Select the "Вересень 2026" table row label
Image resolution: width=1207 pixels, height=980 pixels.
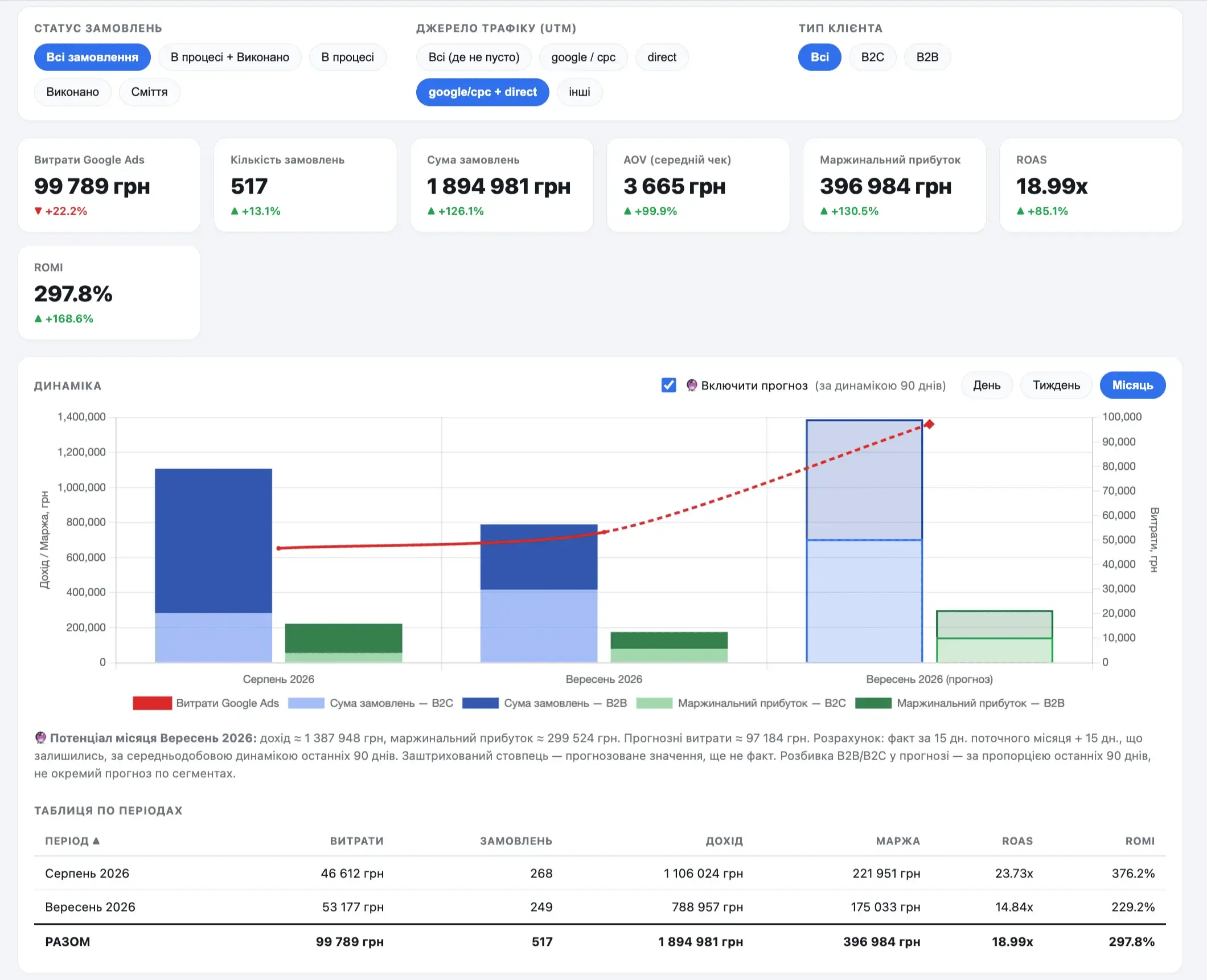pyautogui.click(x=90, y=907)
